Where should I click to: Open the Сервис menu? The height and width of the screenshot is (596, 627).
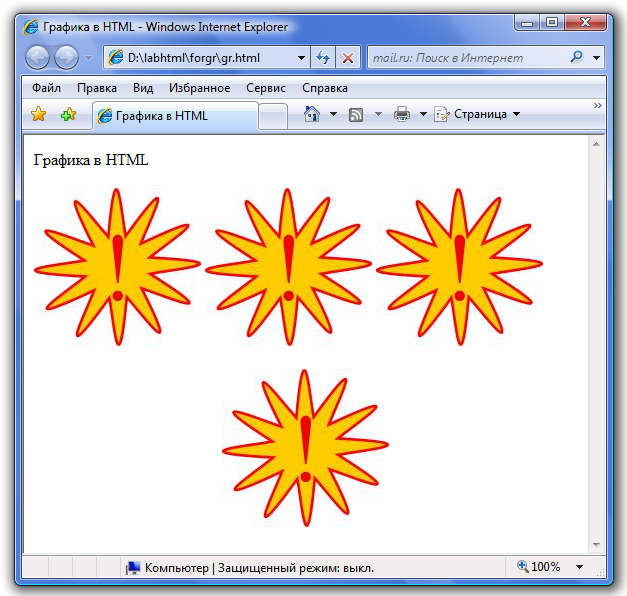(x=266, y=88)
